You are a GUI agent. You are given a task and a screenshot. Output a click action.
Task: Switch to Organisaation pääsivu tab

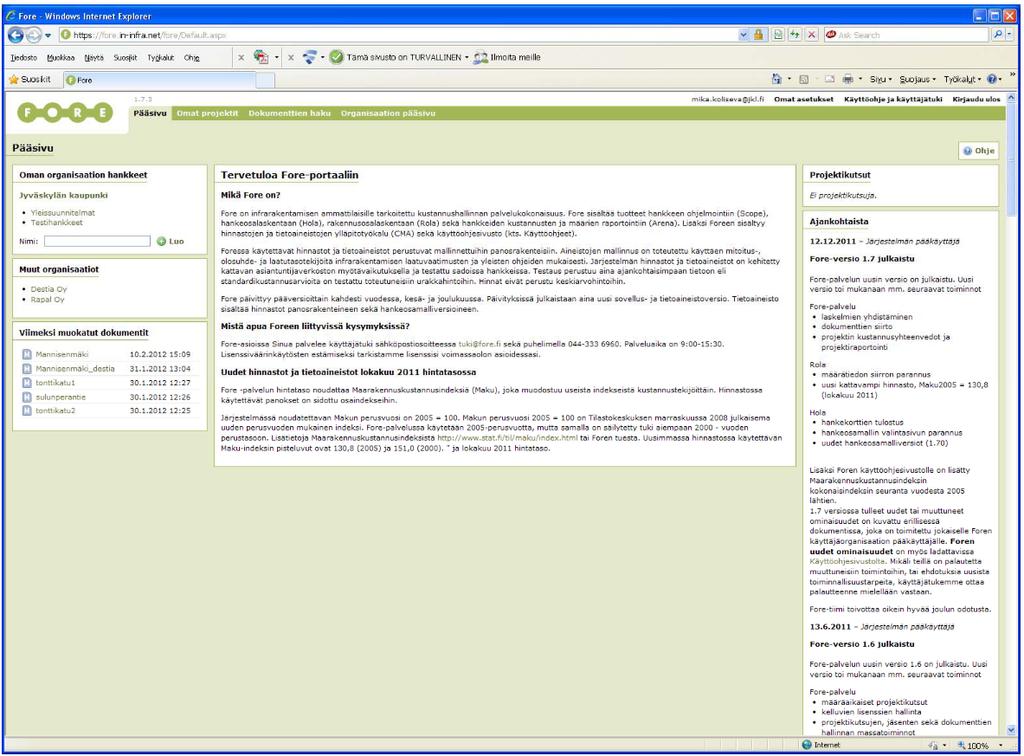coord(388,113)
